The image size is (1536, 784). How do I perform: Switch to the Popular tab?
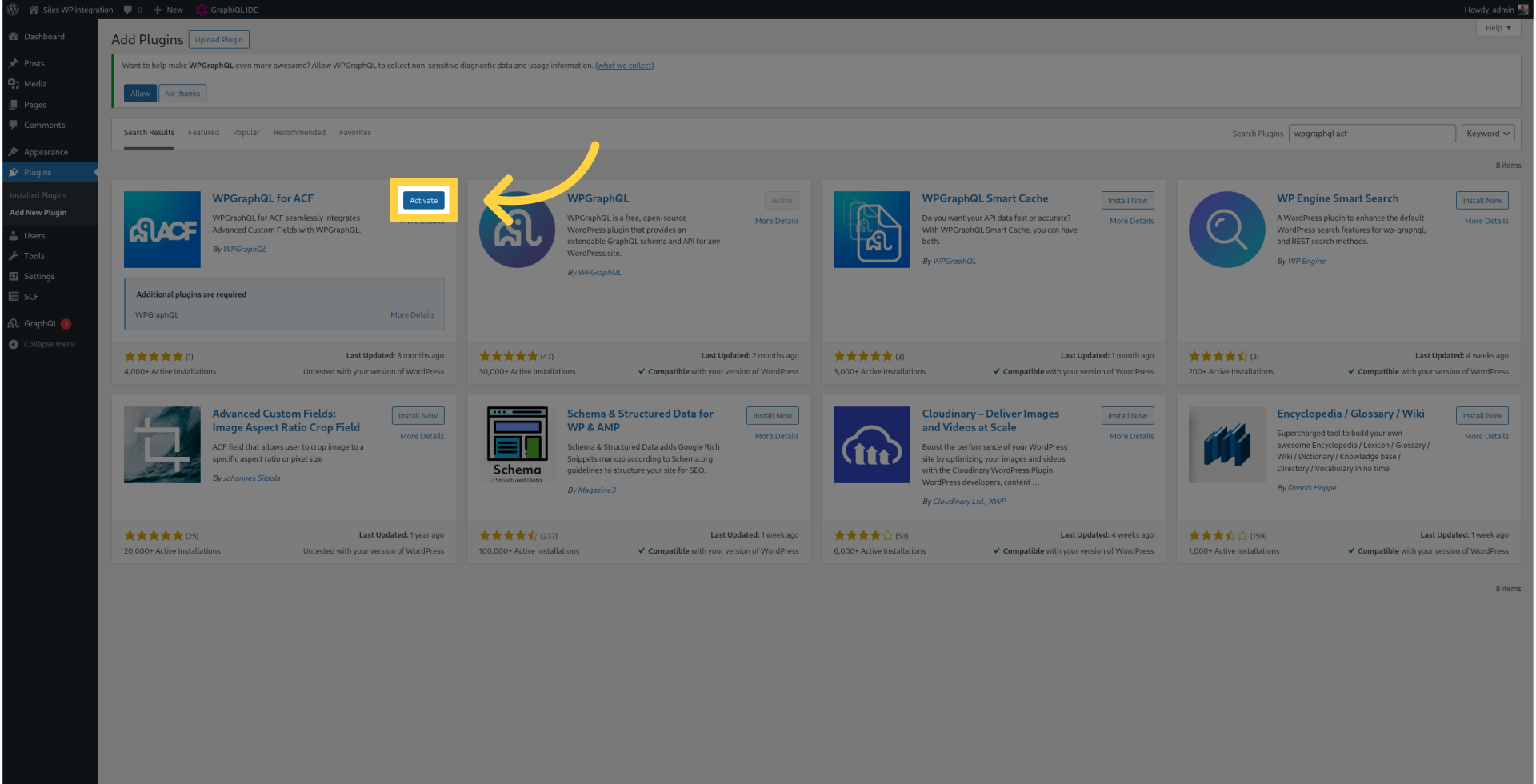coord(246,133)
